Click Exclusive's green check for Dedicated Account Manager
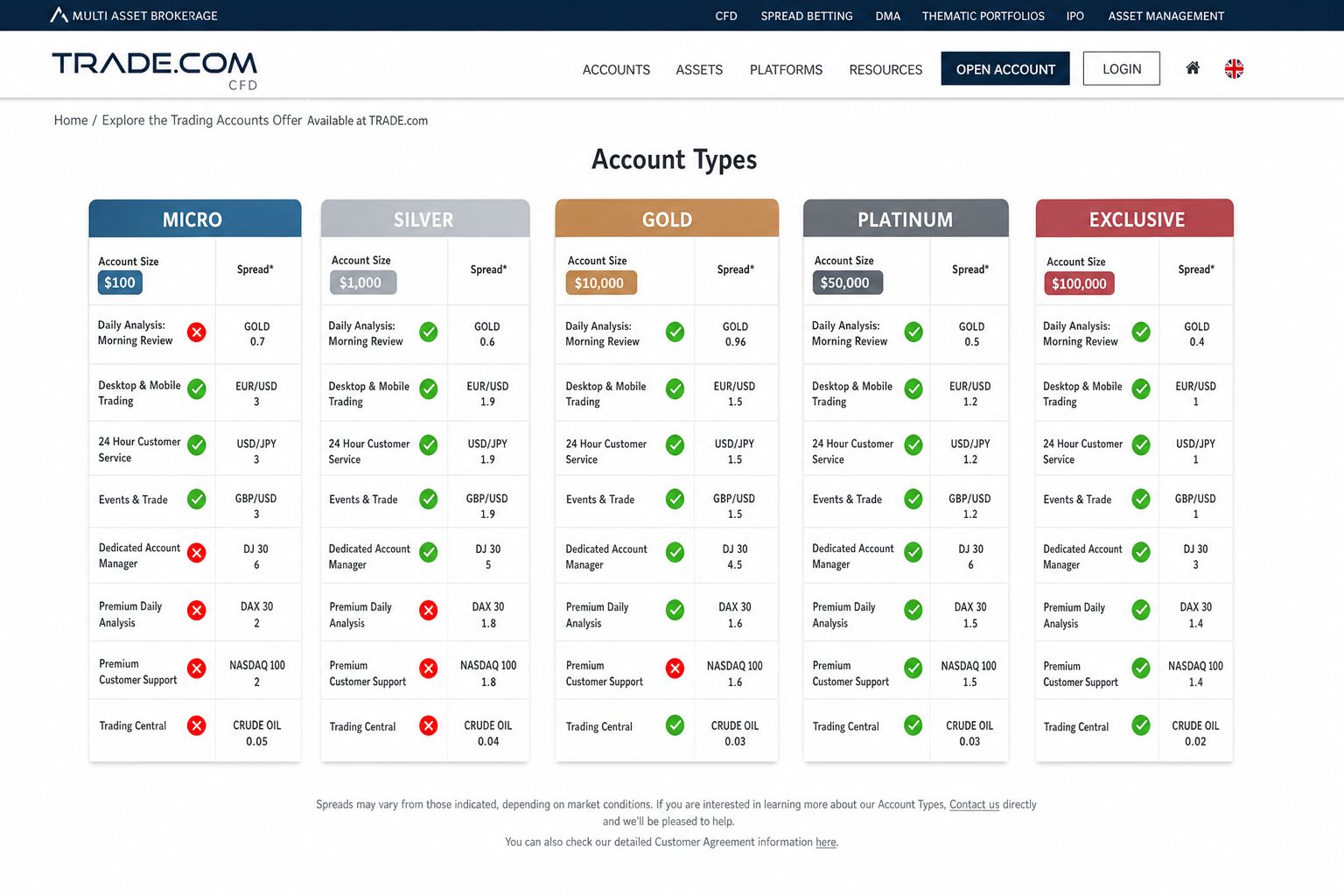This screenshot has height=896, width=1344. coord(1141,552)
